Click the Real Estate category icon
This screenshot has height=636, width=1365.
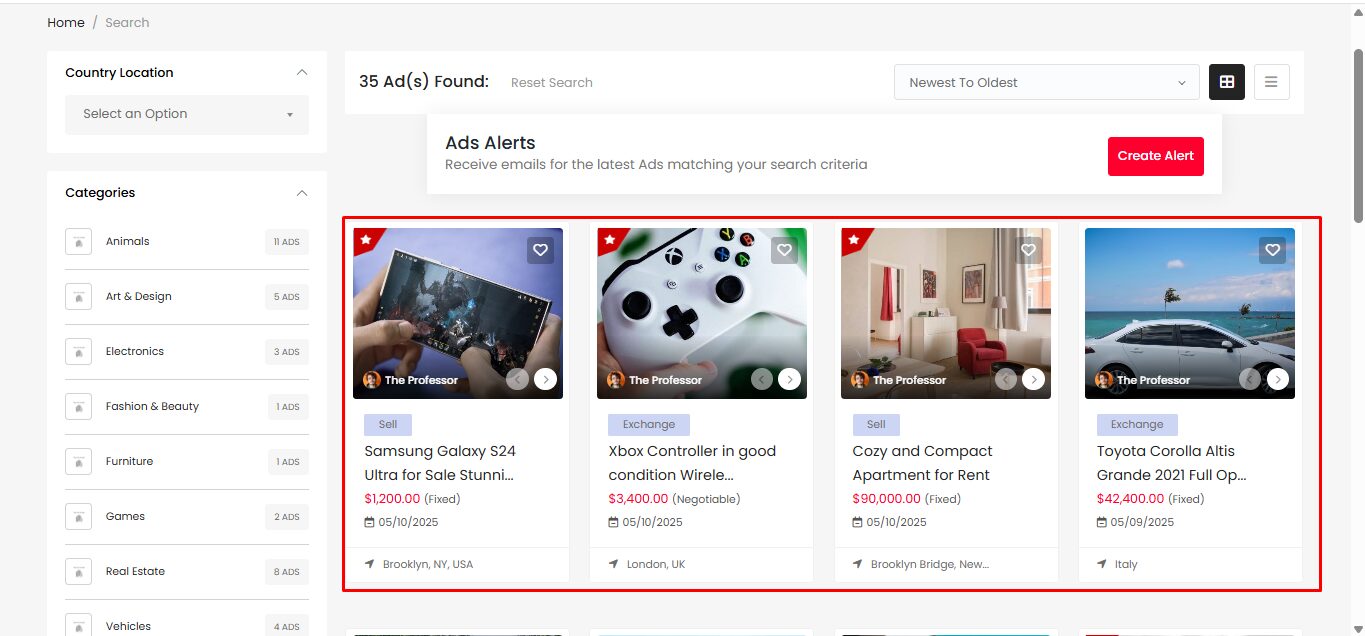[79, 572]
